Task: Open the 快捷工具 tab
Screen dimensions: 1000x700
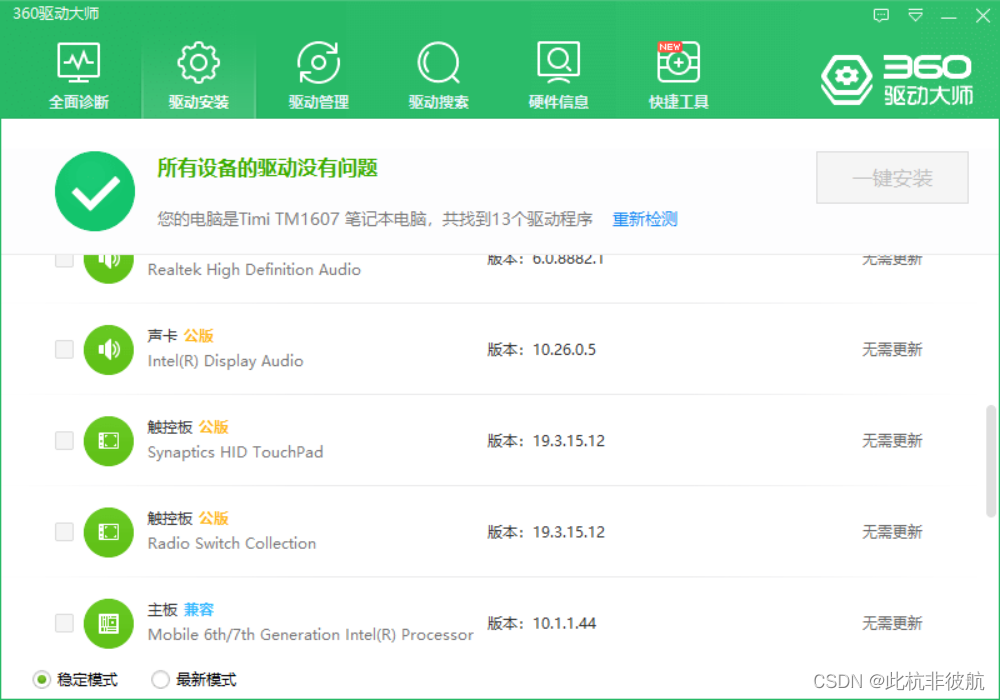Action: coord(678,75)
